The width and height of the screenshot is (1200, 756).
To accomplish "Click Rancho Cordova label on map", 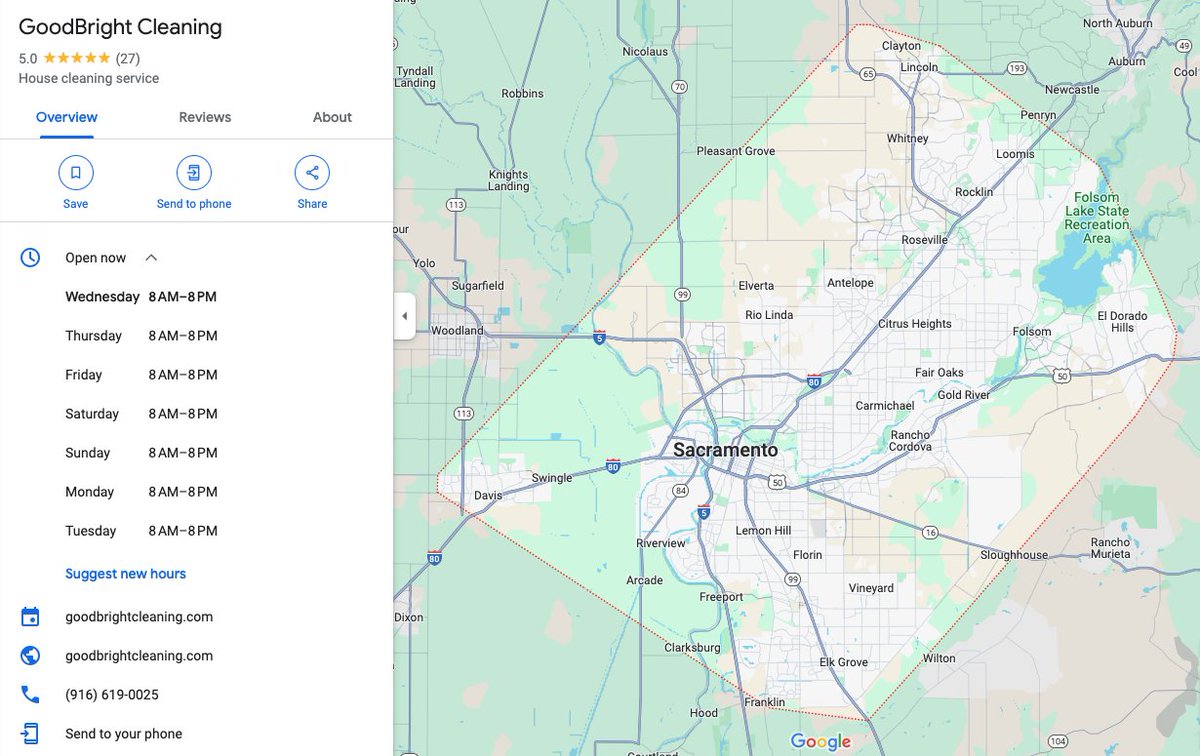I will click(x=911, y=440).
